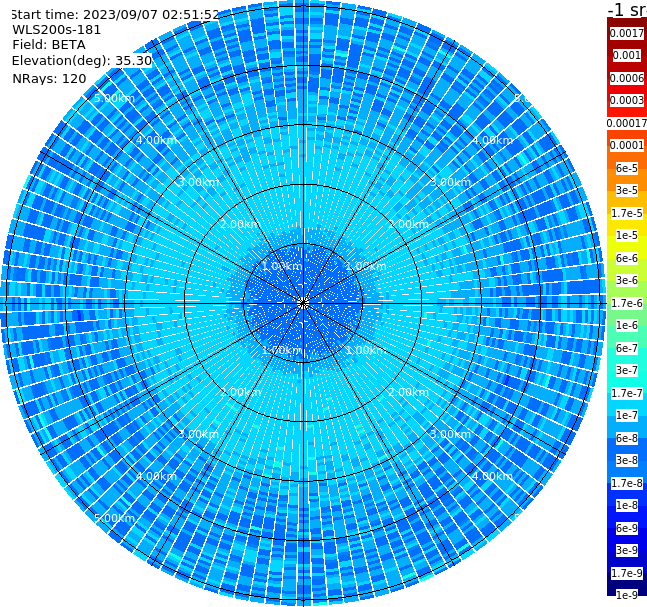Select the 4.00km ring label, upper-right quadrant
Image resolution: width=647 pixels, height=607 pixels.
click(x=492, y=140)
